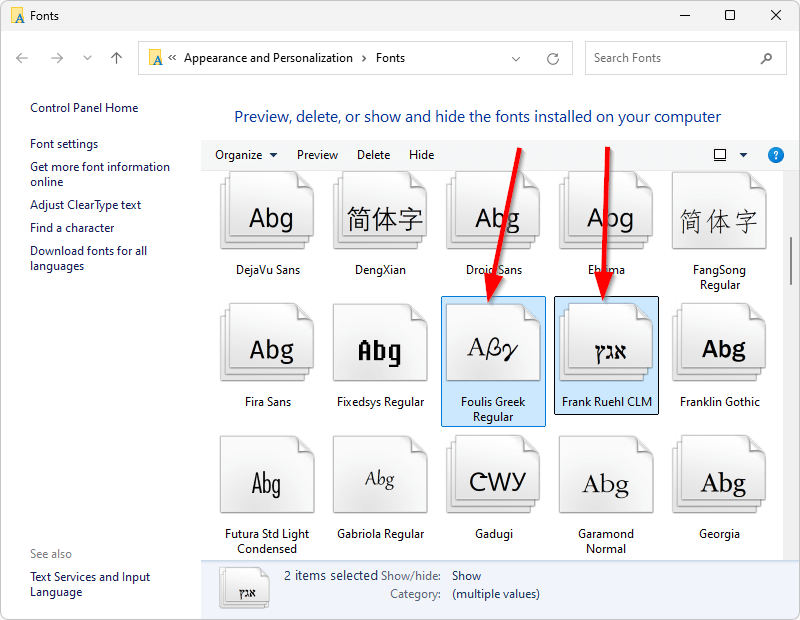Click the (multiple values) category text
The height and width of the screenshot is (620, 800).
pyautogui.click(x=495, y=594)
